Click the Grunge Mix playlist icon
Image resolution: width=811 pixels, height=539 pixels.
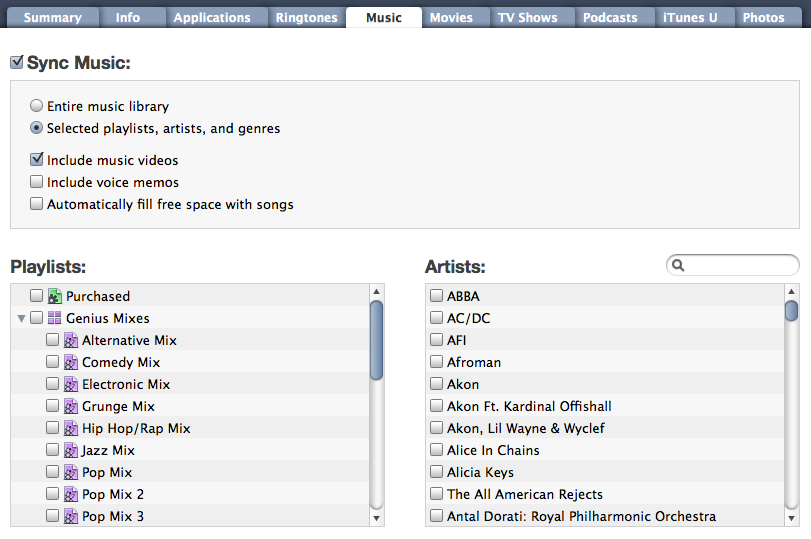click(71, 406)
